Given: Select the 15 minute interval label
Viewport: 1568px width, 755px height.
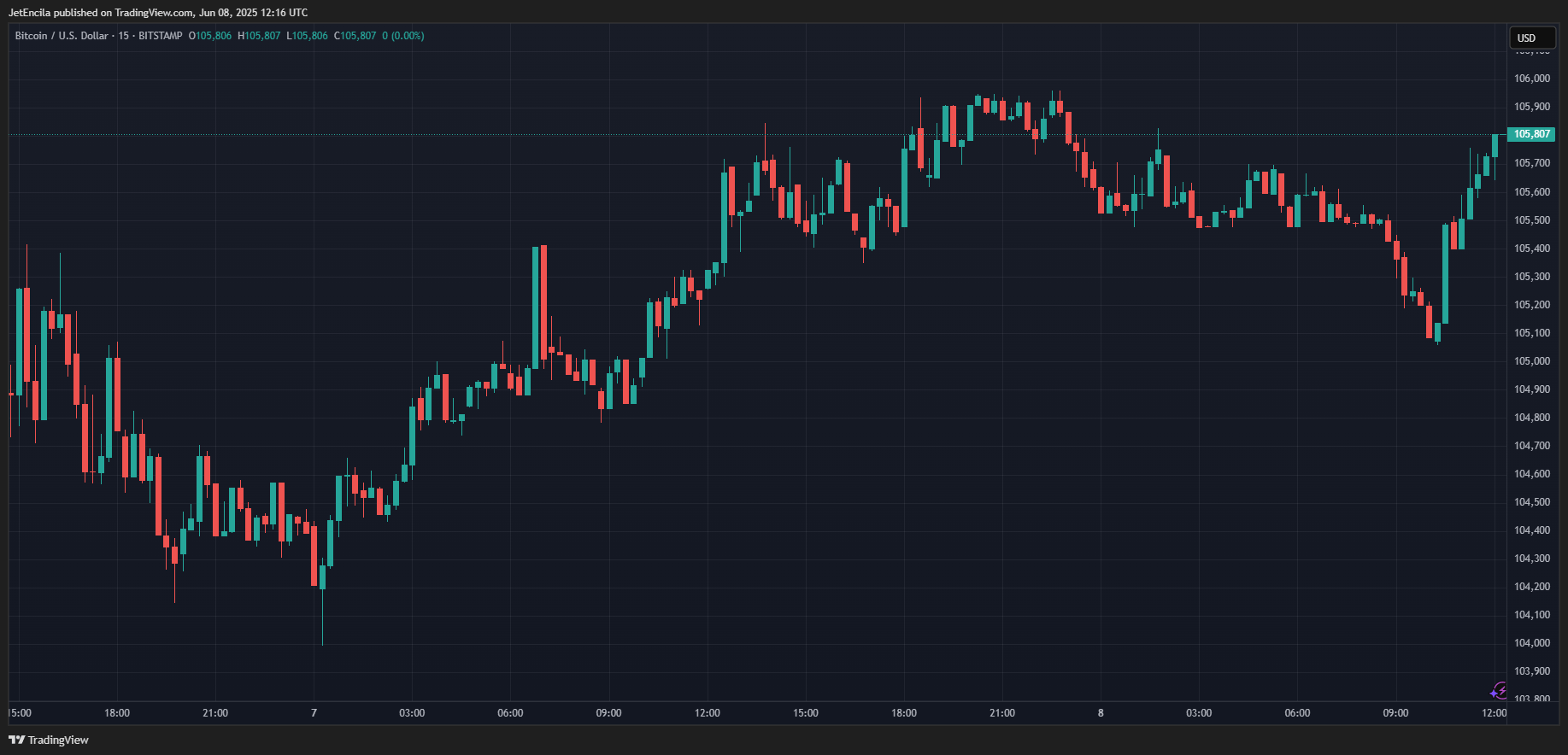Looking at the screenshot, I should pyautogui.click(x=124, y=36).
